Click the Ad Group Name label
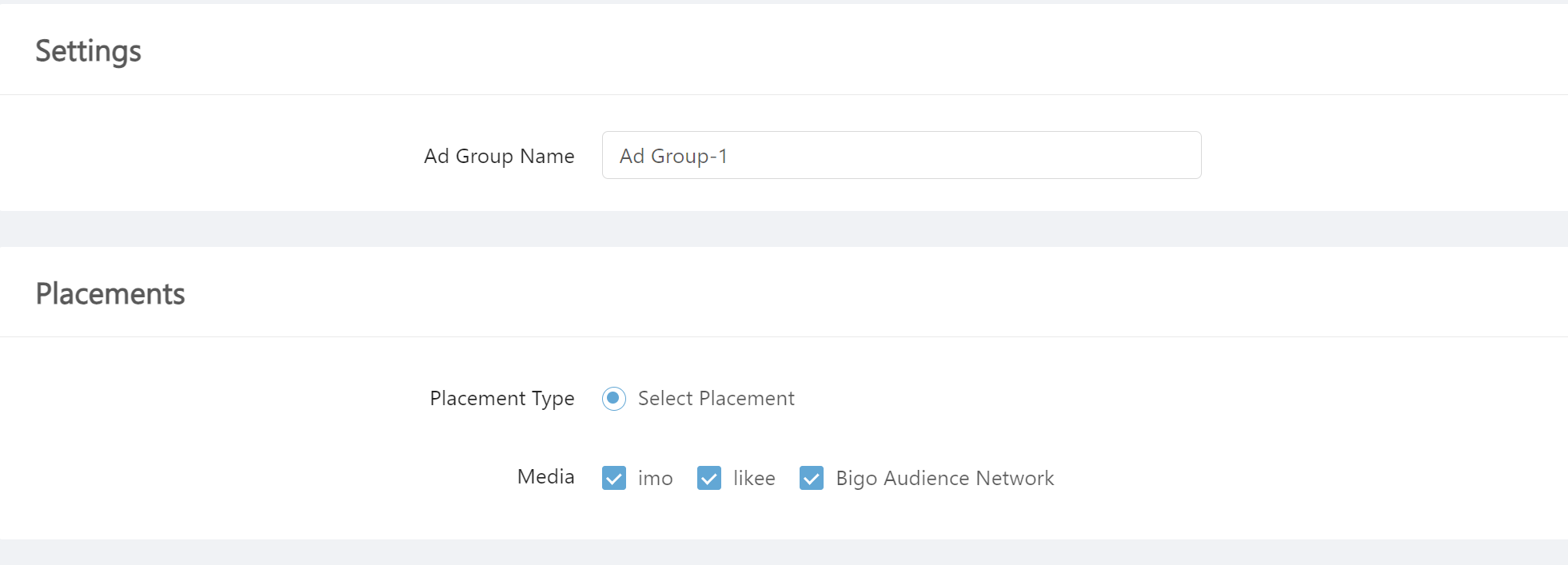 point(499,156)
